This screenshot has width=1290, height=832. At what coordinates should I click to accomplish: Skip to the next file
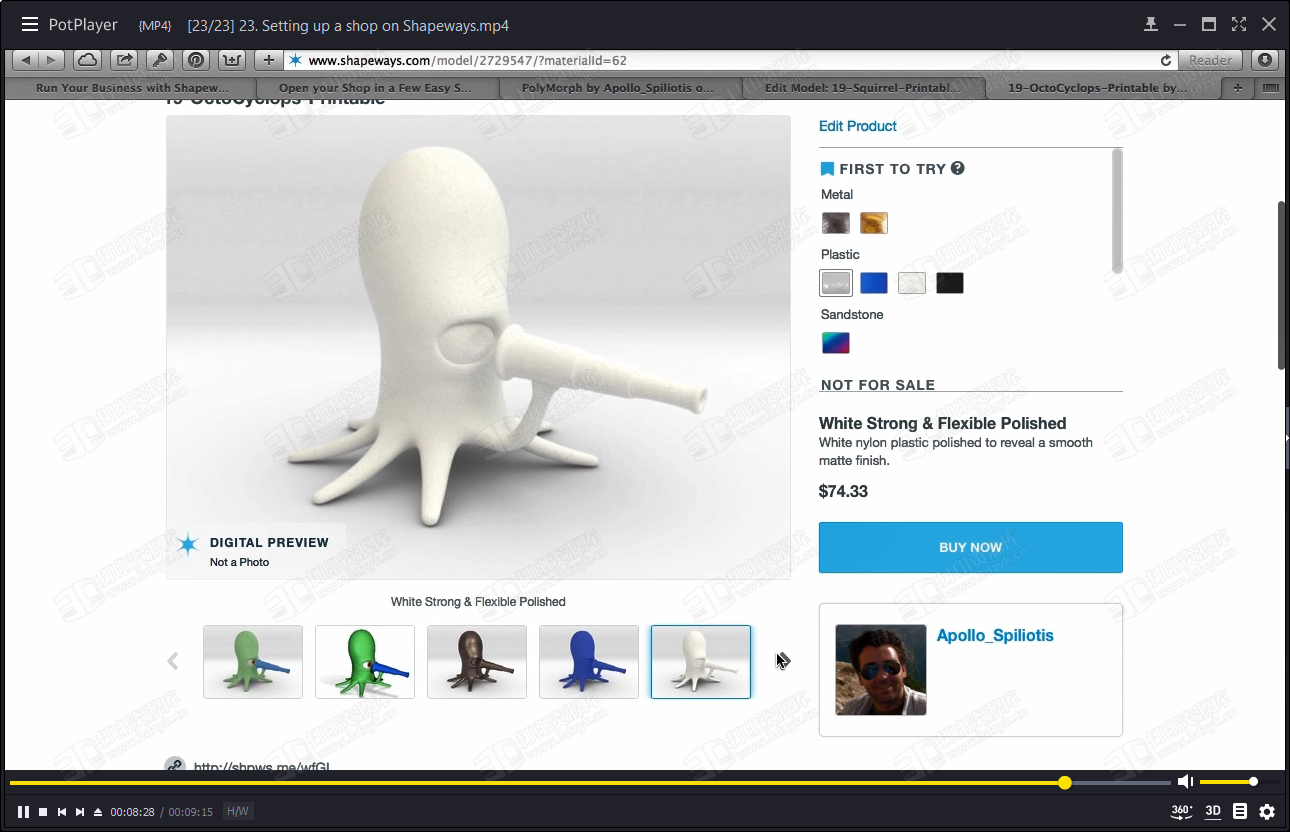click(80, 812)
